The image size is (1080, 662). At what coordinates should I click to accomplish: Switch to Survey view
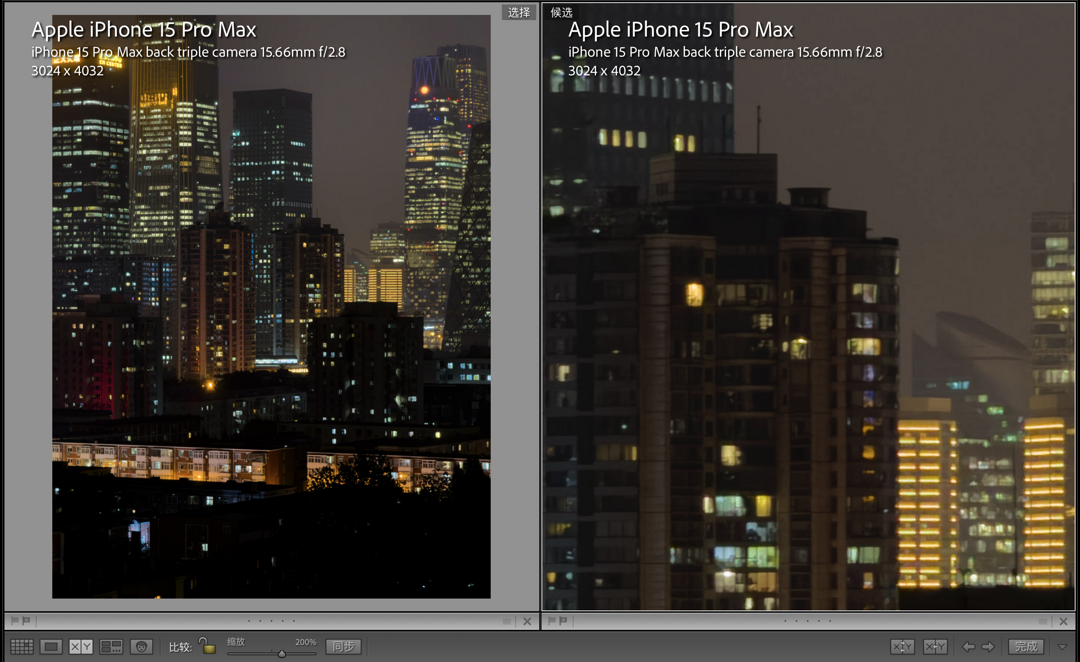[111, 647]
